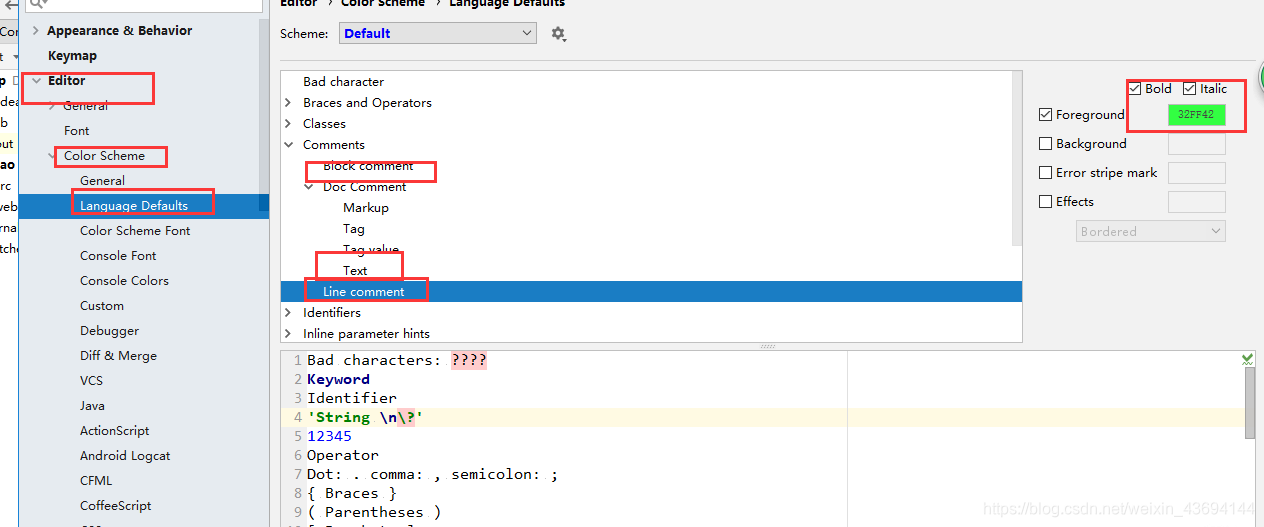Select Line comment attribute
The height and width of the screenshot is (527, 1264).
point(364,292)
